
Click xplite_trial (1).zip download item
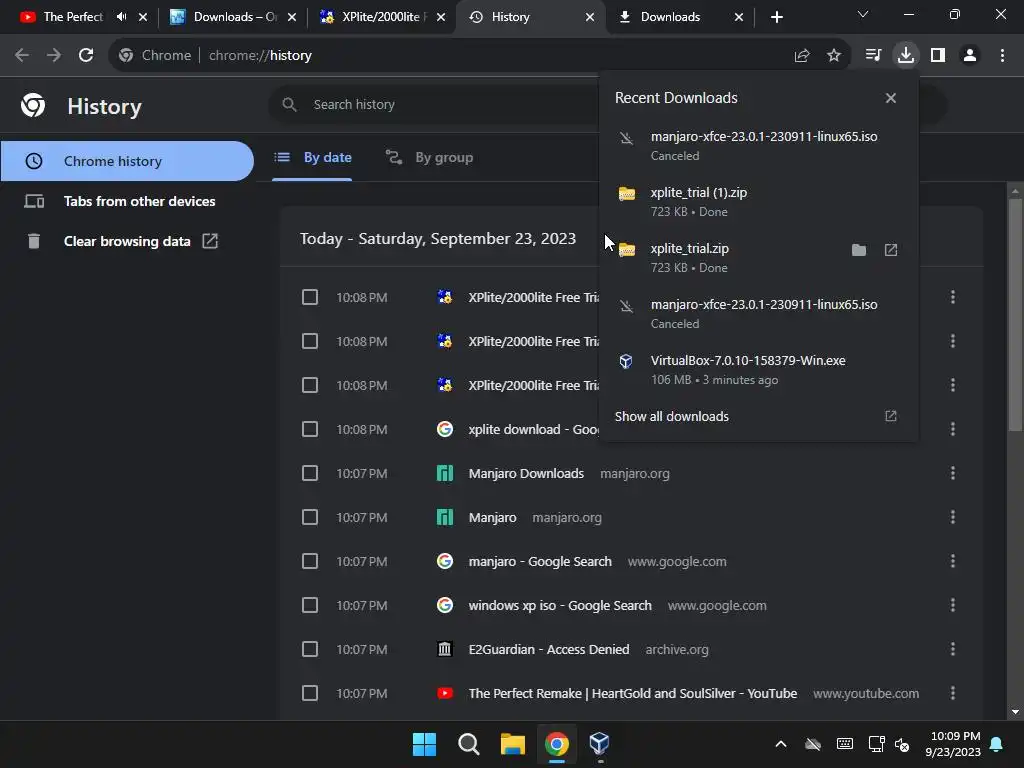point(758,202)
